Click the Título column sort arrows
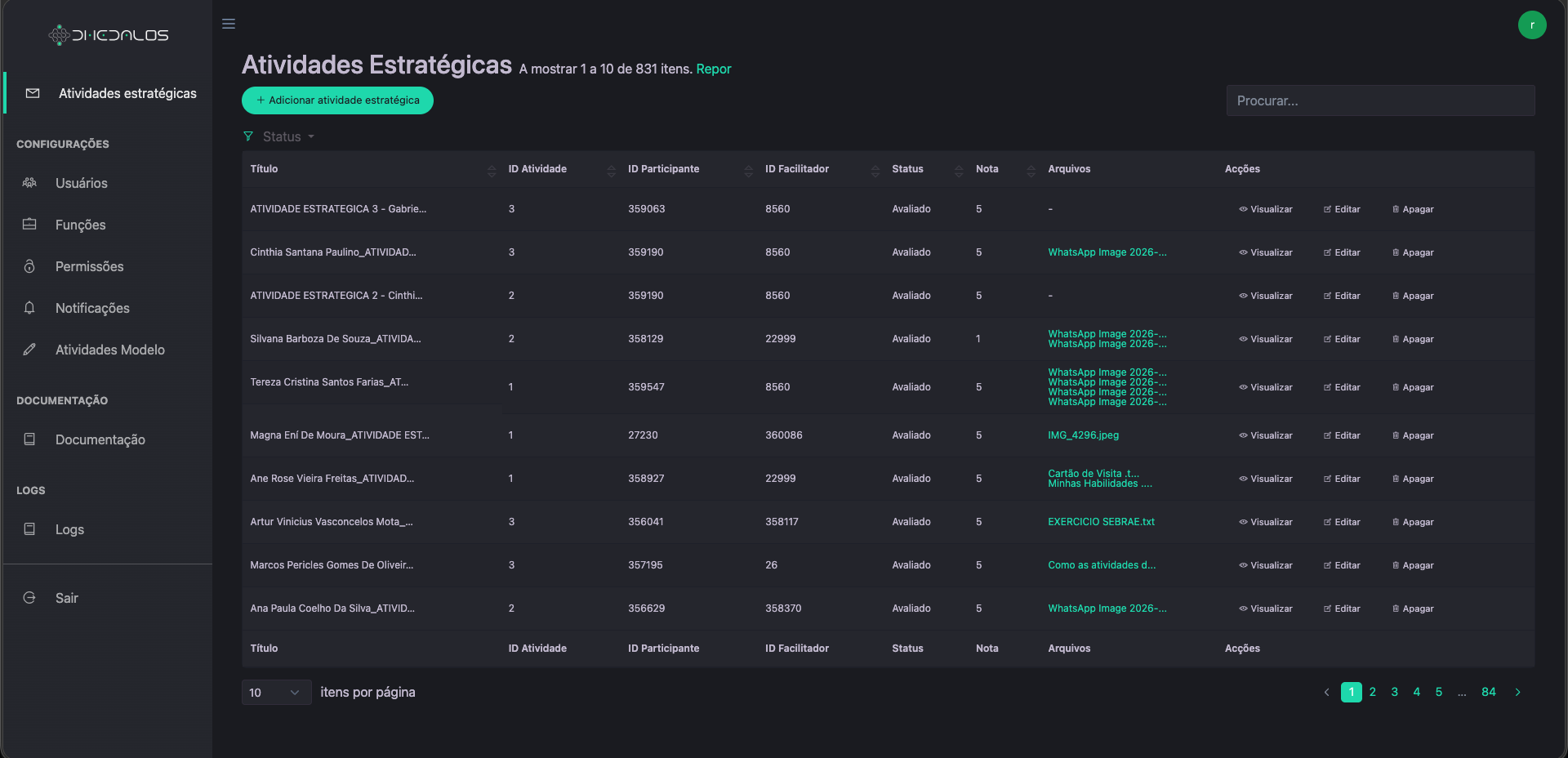This screenshot has width=1568, height=758. (491, 170)
